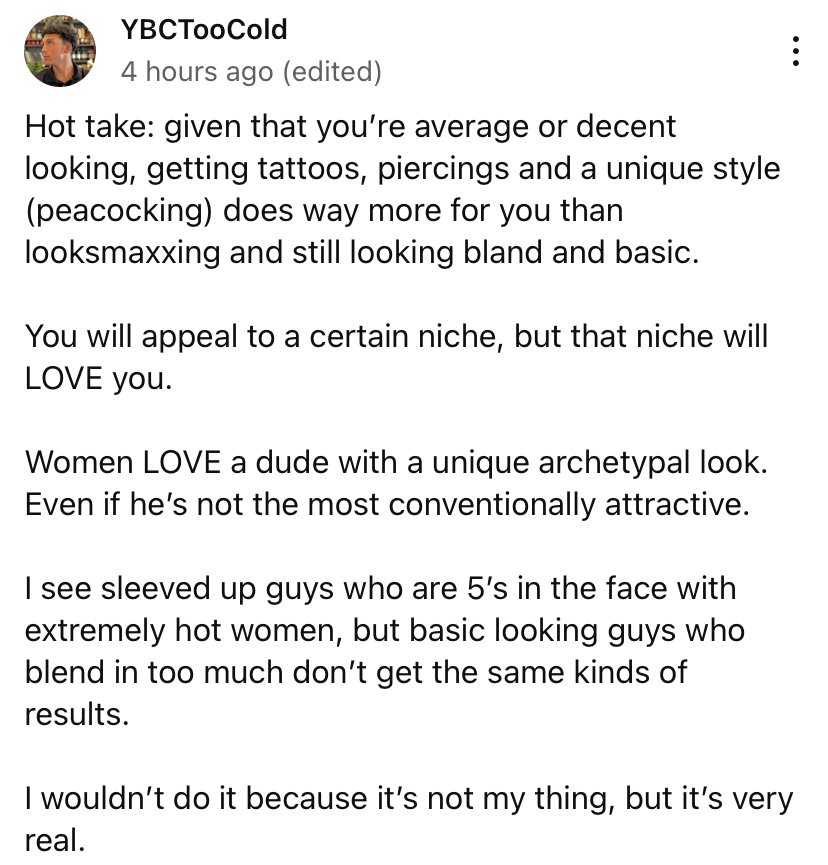828x865 pixels.
Task: Click the phrase "bland and basic."
Action: tap(580, 253)
